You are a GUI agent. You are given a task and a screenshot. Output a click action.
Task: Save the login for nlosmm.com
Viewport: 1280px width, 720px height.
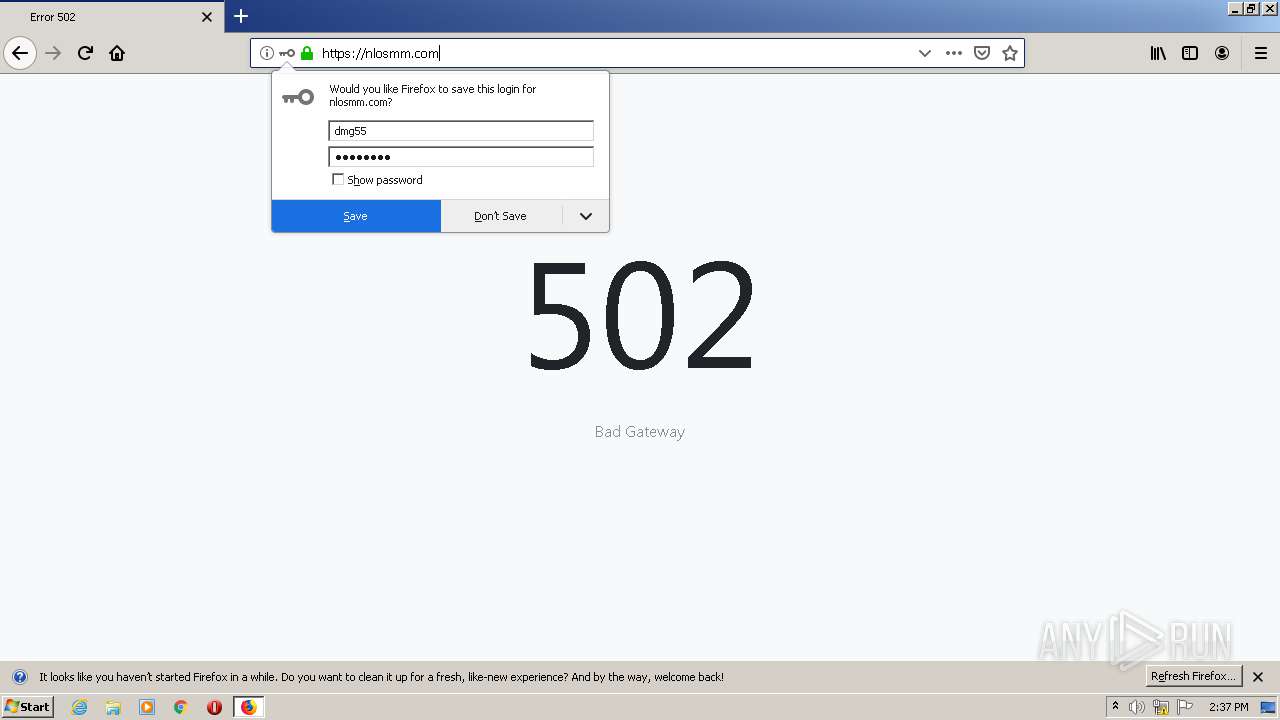pos(356,216)
